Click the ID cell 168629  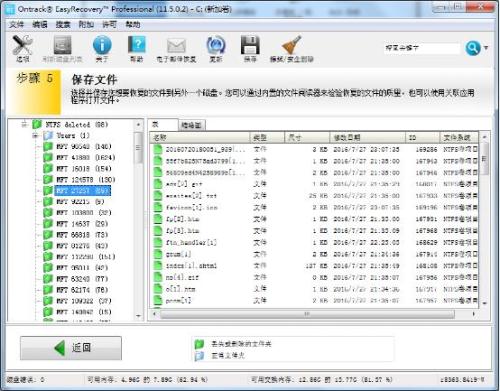pos(426,242)
